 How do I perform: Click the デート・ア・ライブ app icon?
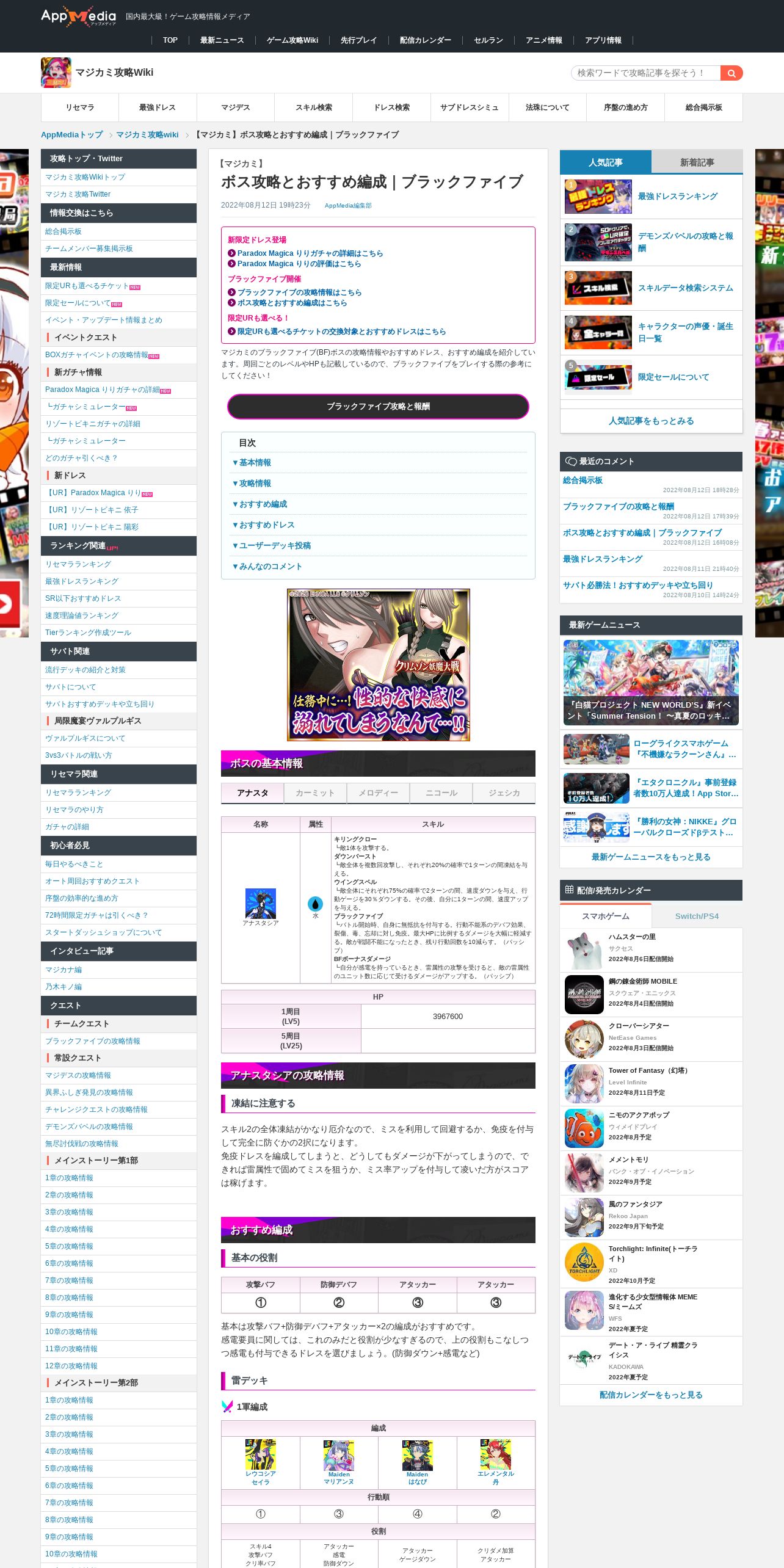click(x=584, y=1359)
